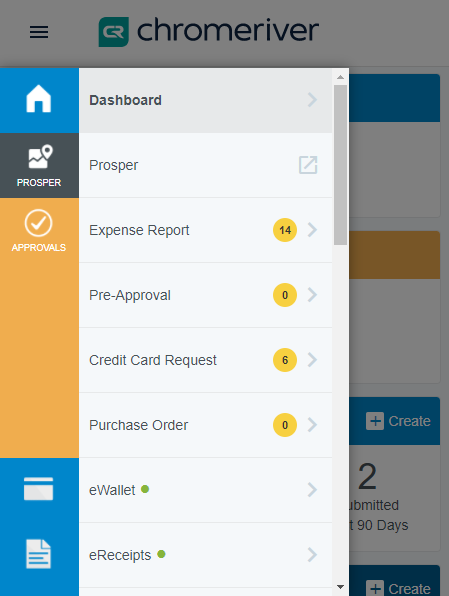Select the eWallet menu entry
The width and height of the screenshot is (449, 596).
tap(206, 490)
